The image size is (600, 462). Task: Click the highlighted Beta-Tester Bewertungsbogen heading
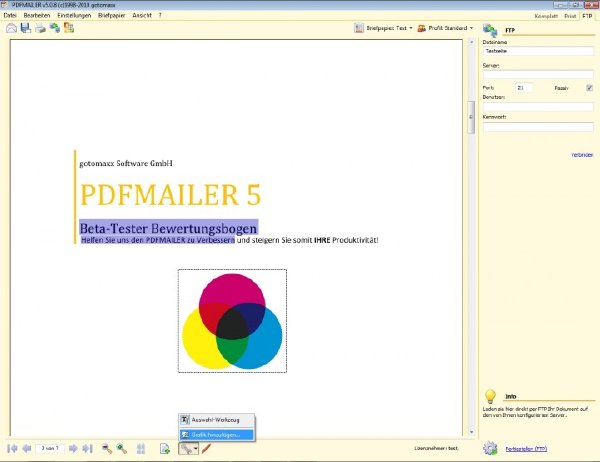click(168, 228)
